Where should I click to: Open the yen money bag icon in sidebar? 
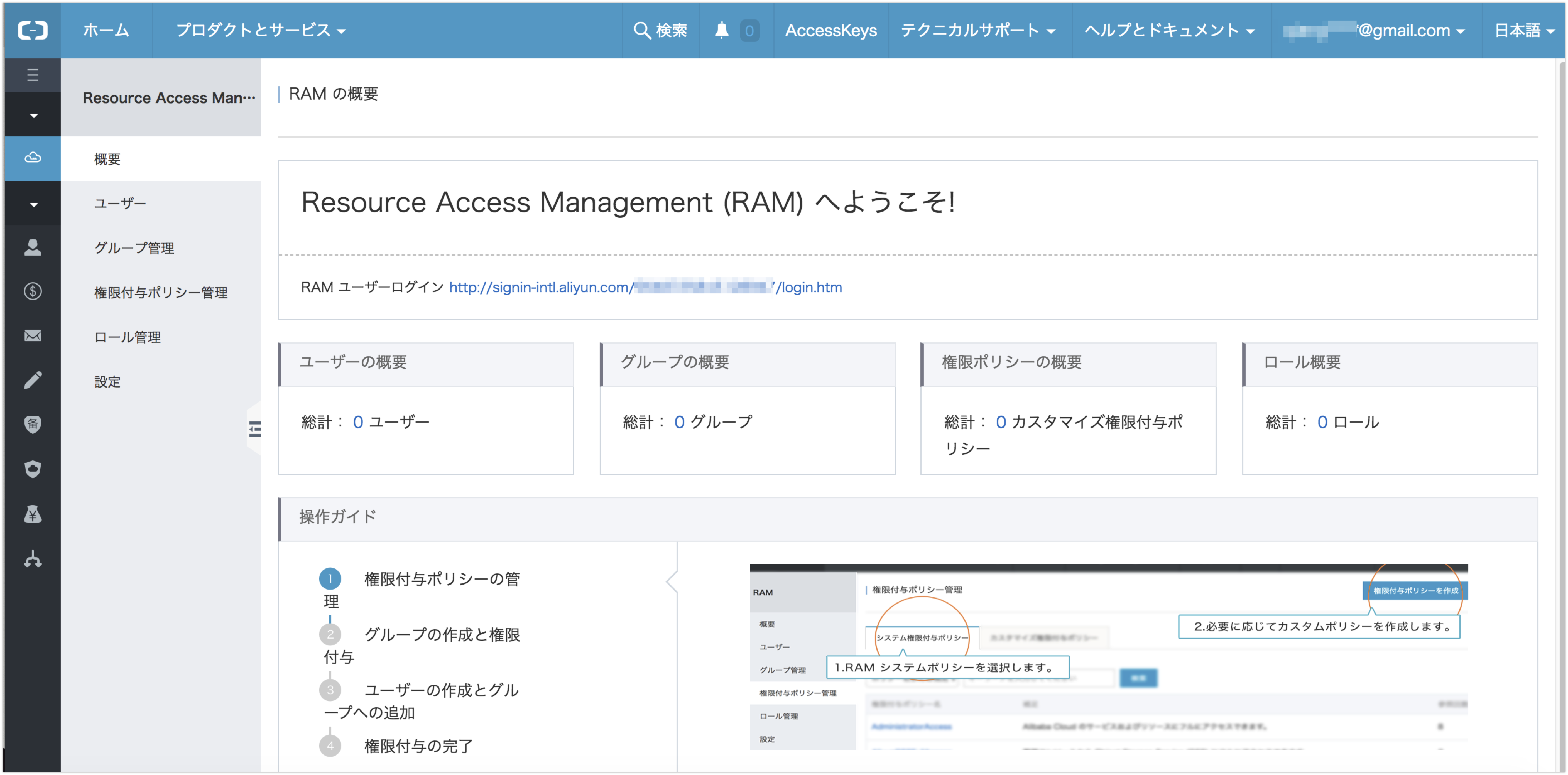[32, 514]
